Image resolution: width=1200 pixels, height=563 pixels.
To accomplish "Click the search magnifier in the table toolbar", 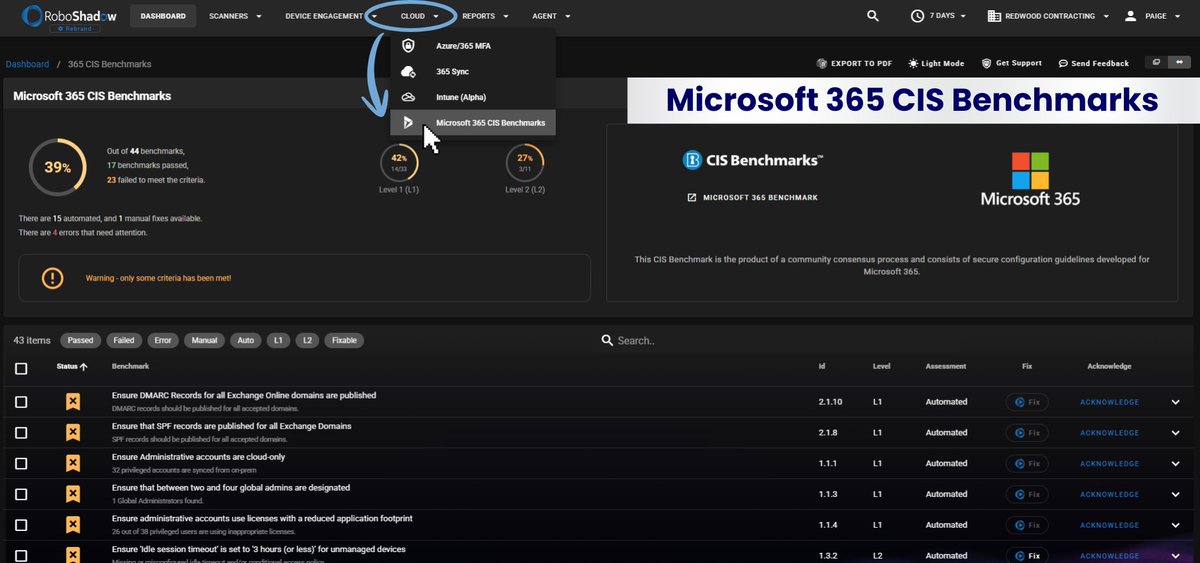I will click(x=607, y=340).
